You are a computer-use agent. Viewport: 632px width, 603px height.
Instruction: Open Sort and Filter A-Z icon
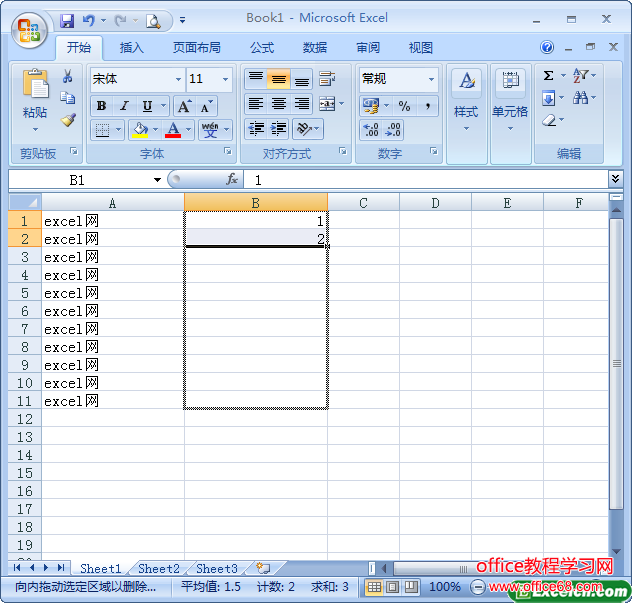pyautogui.click(x=580, y=75)
